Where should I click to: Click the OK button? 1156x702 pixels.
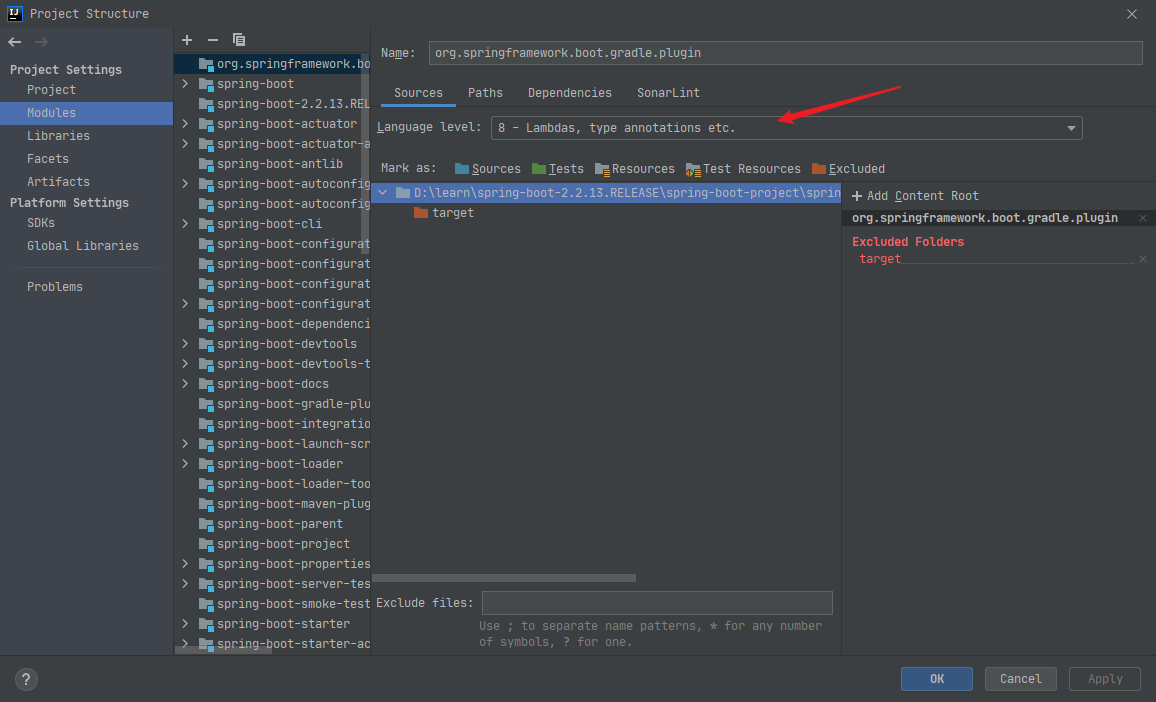(x=936, y=678)
